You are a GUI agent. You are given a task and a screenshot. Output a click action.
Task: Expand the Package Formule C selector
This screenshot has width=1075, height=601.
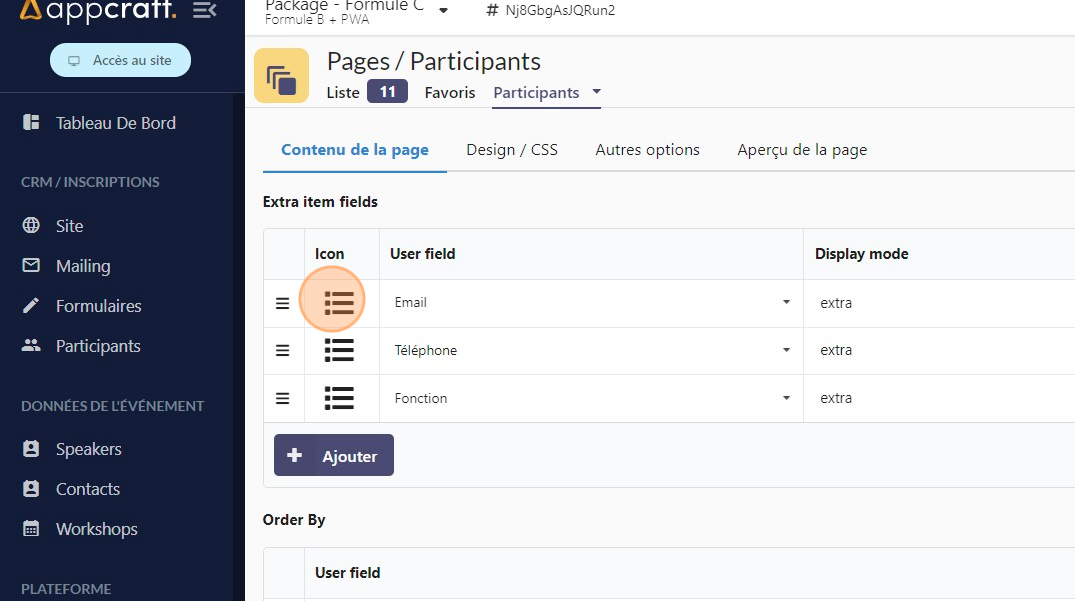[x=443, y=11]
